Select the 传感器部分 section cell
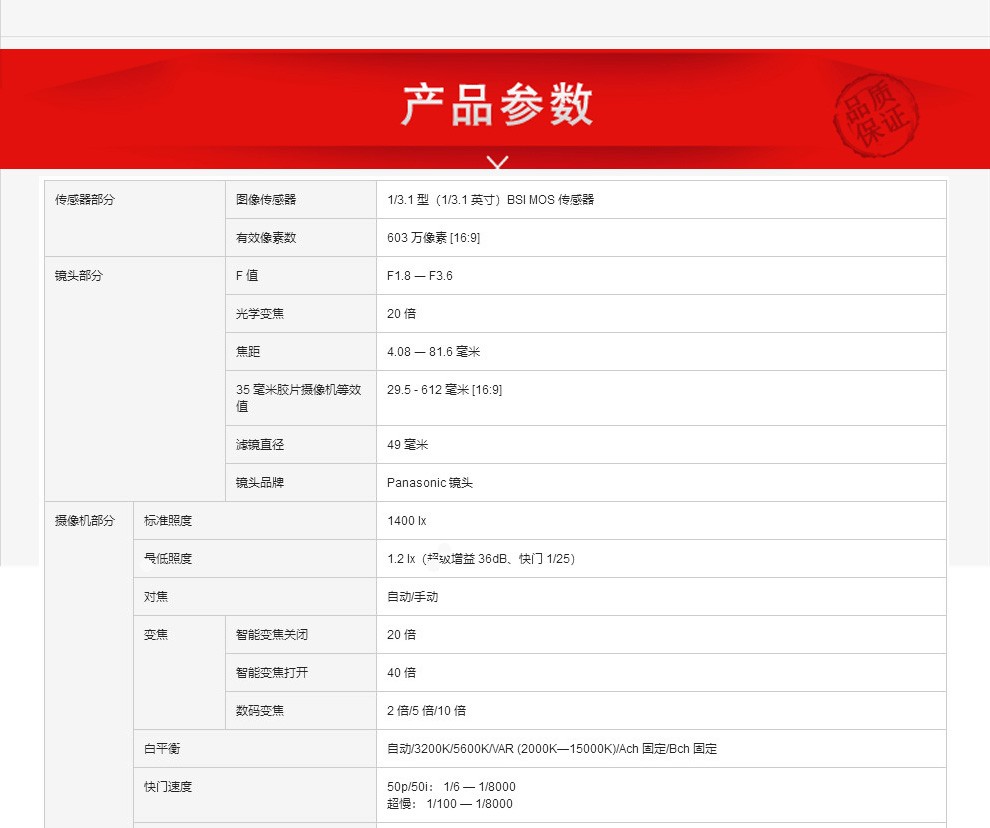 click(x=135, y=219)
